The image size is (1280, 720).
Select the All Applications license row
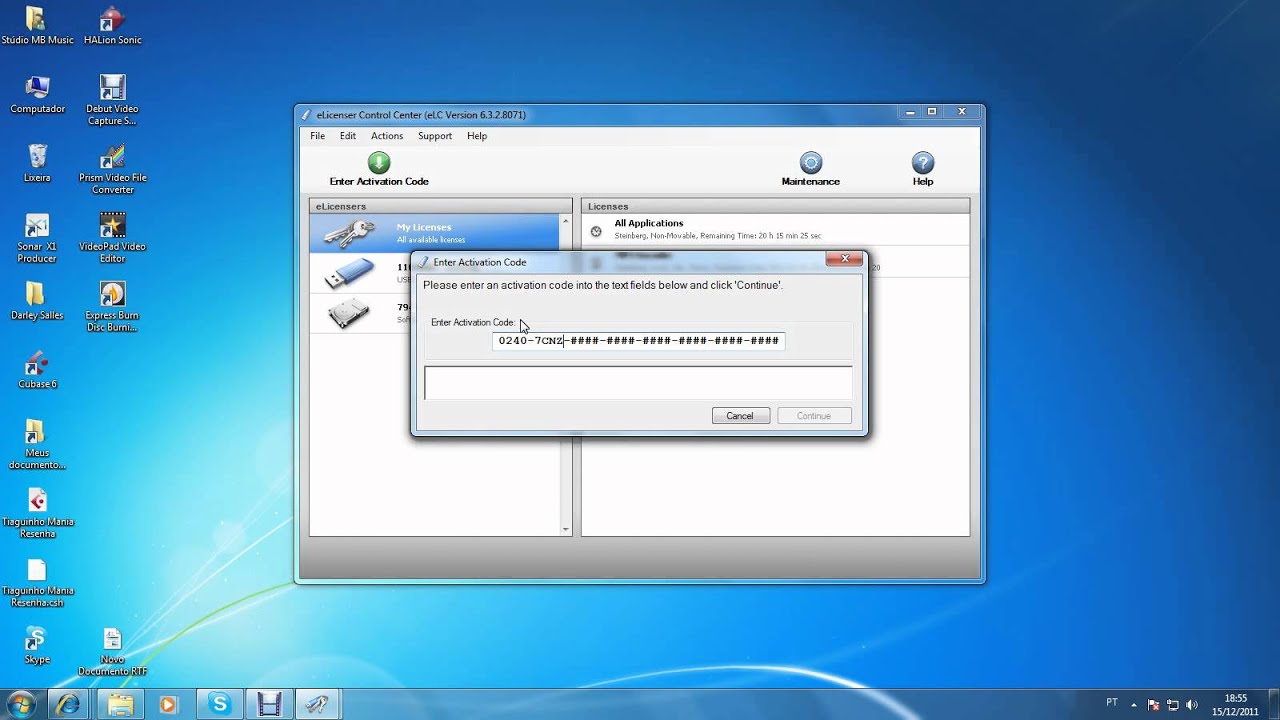tap(775, 229)
